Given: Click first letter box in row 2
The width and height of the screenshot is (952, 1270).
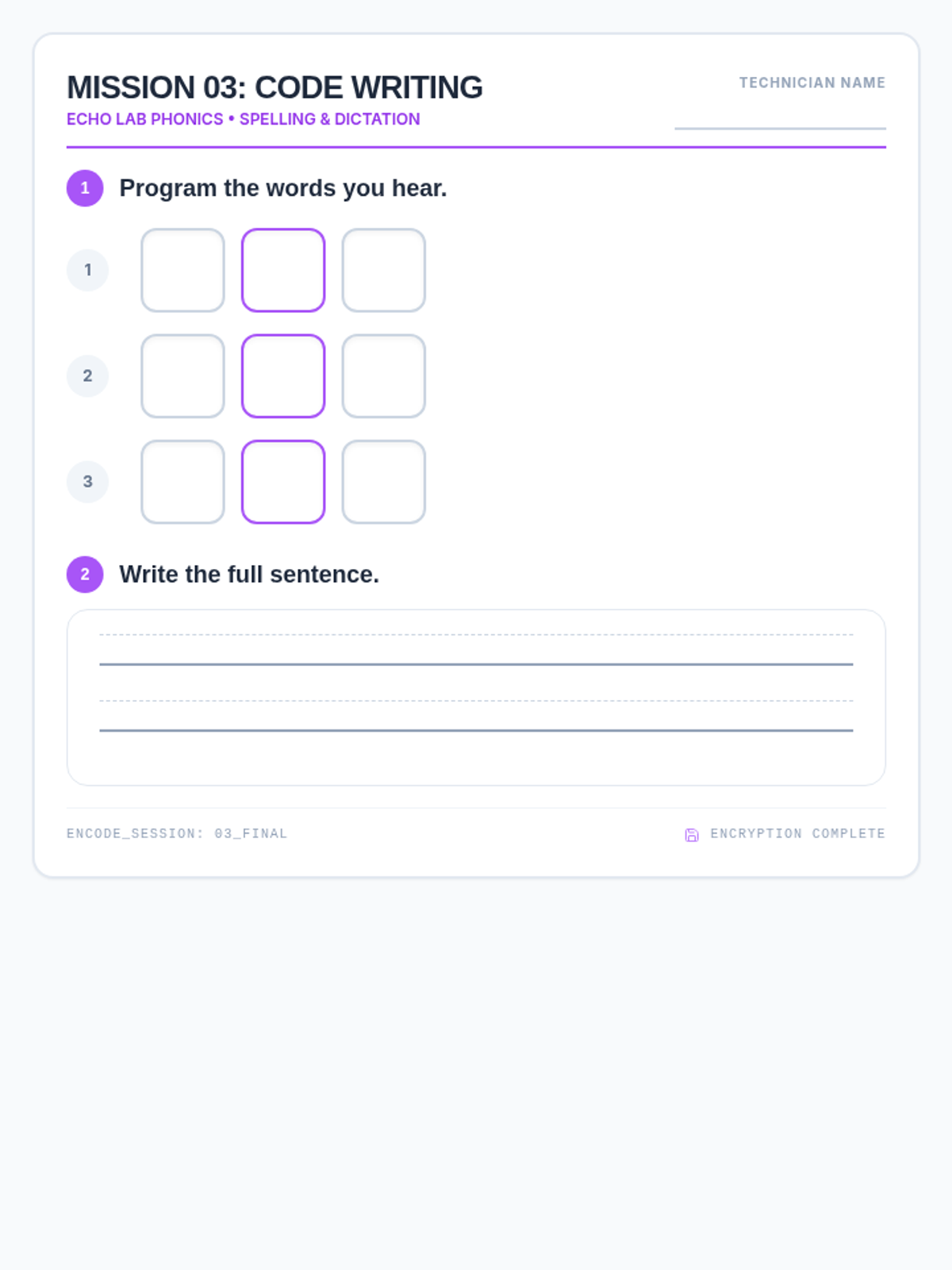Looking at the screenshot, I should pos(182,375).
